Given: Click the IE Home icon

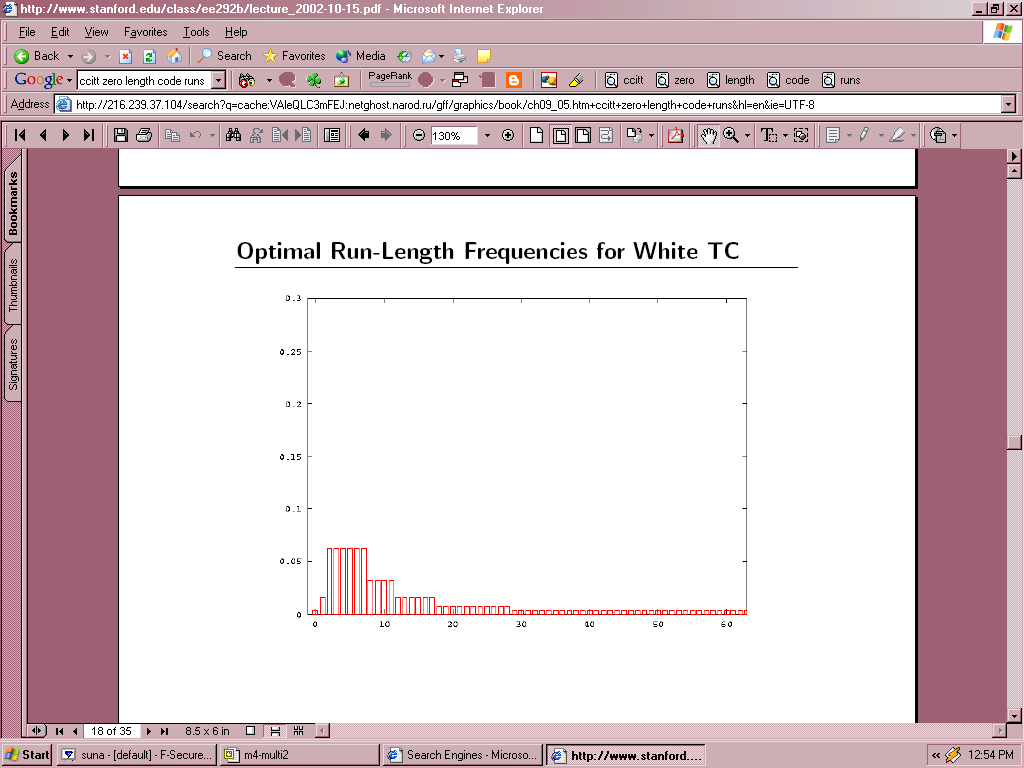Looking at the screenshot, I should (x=174, y=56).
